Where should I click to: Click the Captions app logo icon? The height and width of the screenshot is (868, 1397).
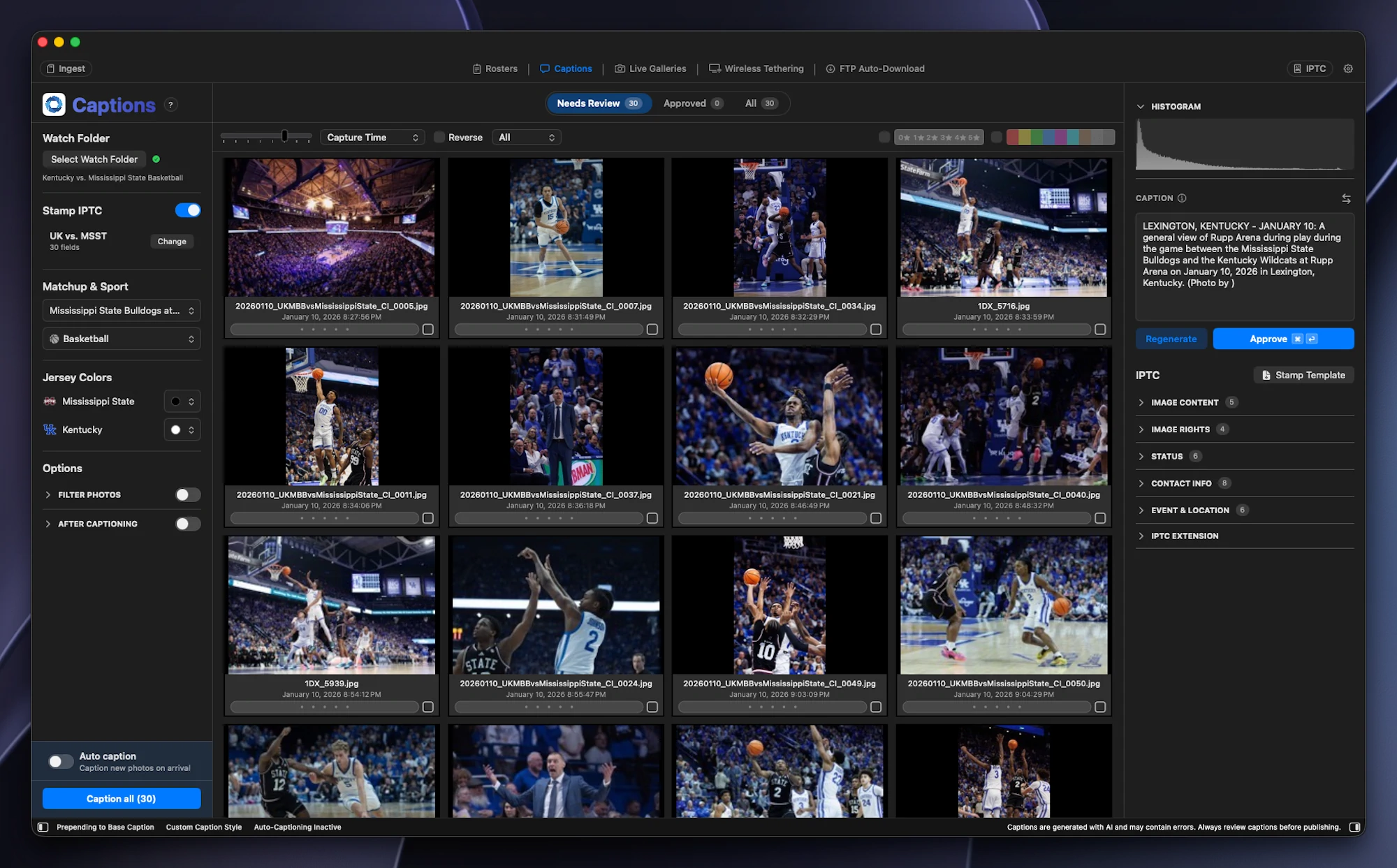(54, 105)
